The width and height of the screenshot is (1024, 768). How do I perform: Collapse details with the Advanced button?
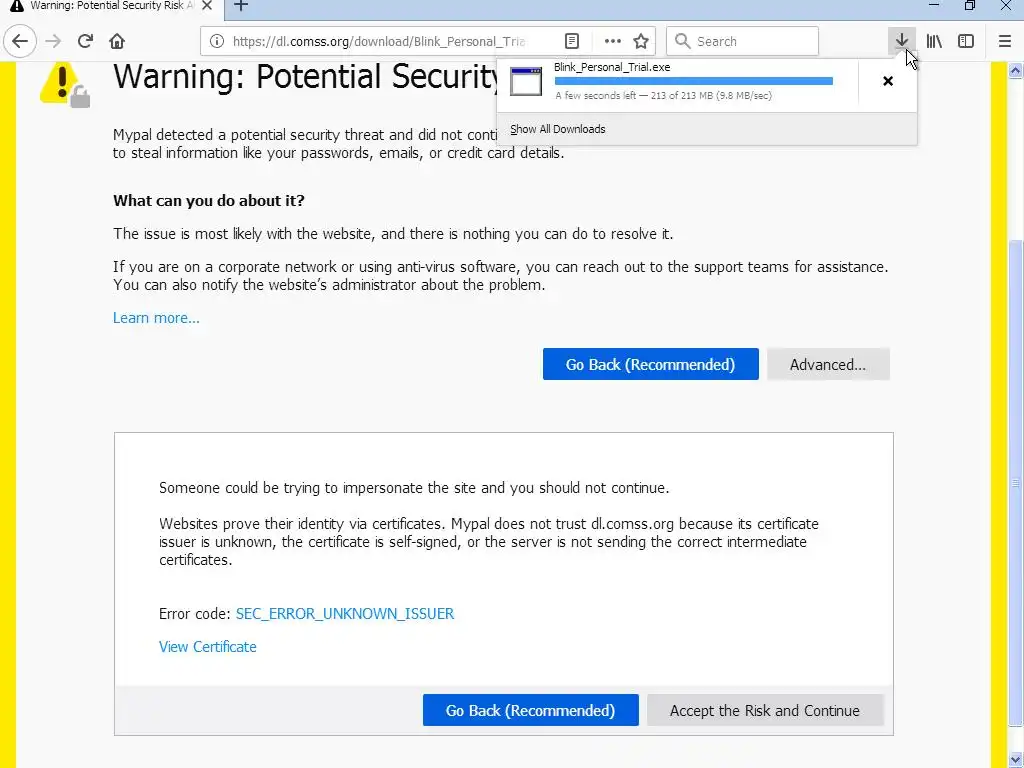tap(827, 364)
